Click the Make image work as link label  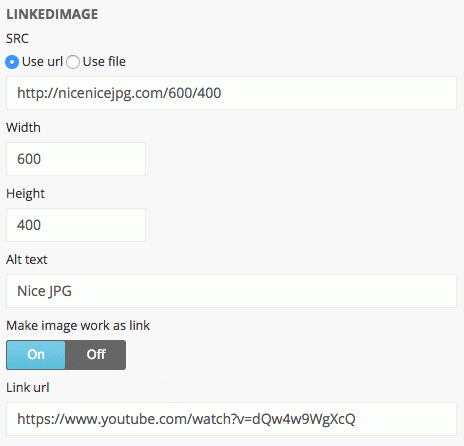[78, 326]
